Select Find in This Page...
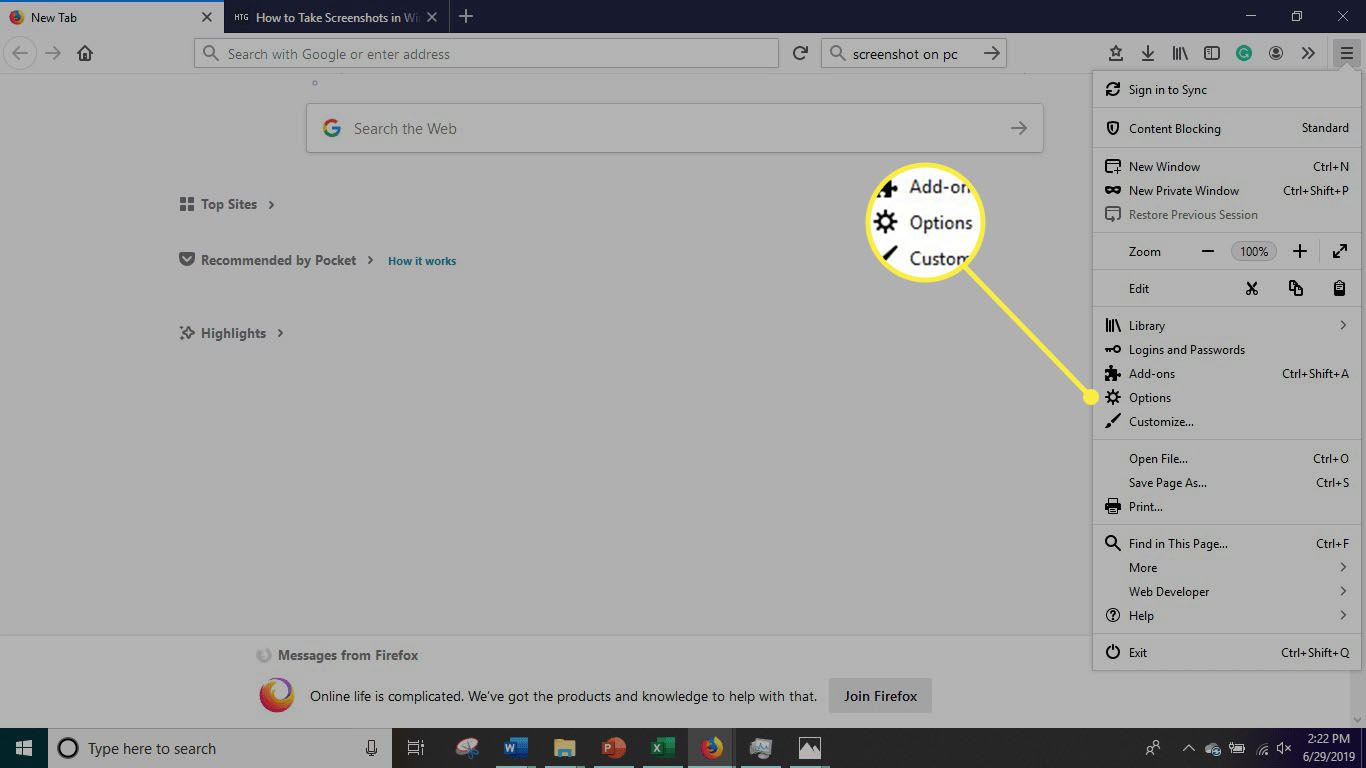This screenshot has height=768, width=1366. pyautogui.click(x=1227, y=544)
